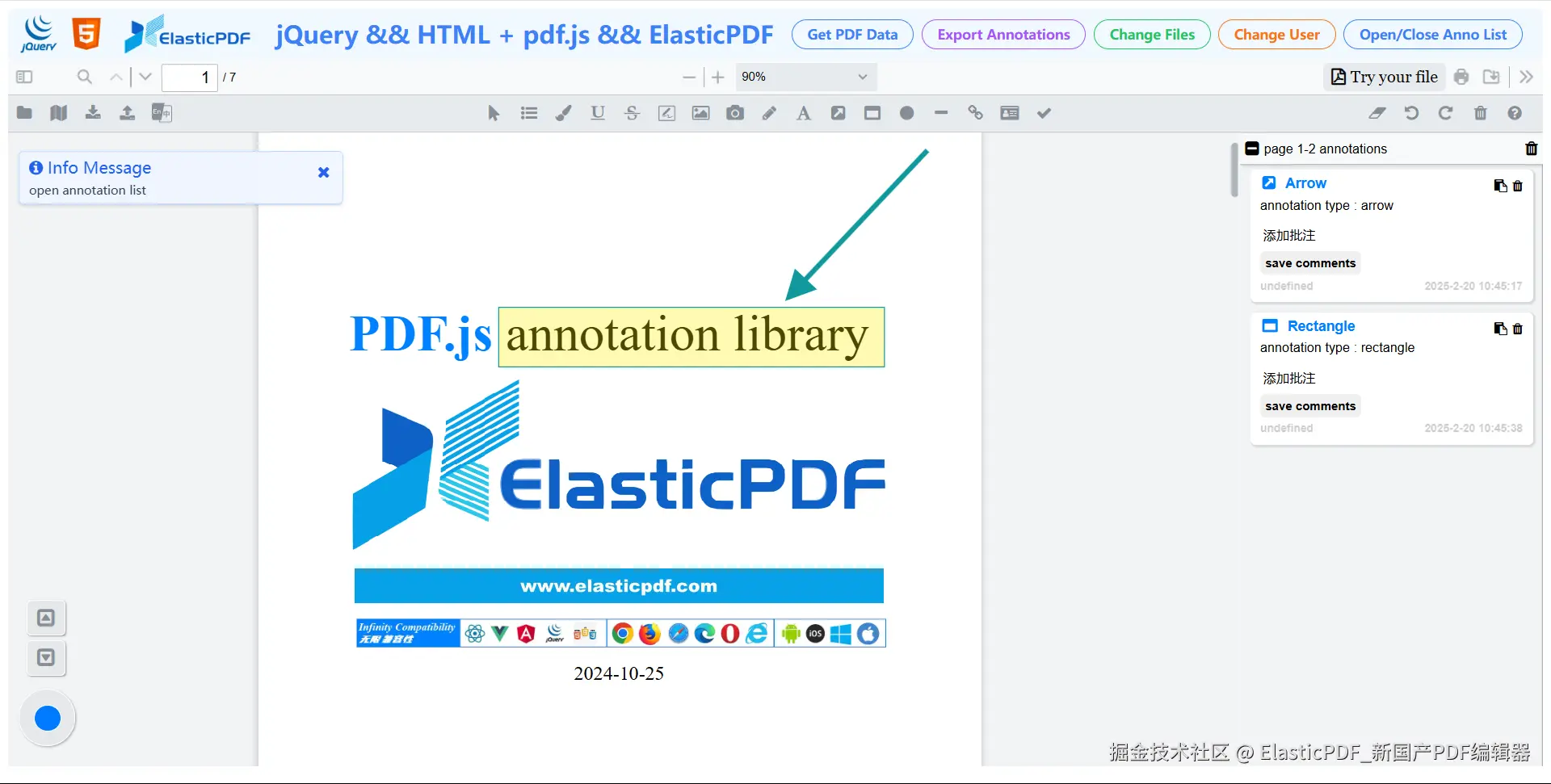Screen dimensions: 1551x784
Task: Zoom in with the plus button
Action: coord(718,78)
